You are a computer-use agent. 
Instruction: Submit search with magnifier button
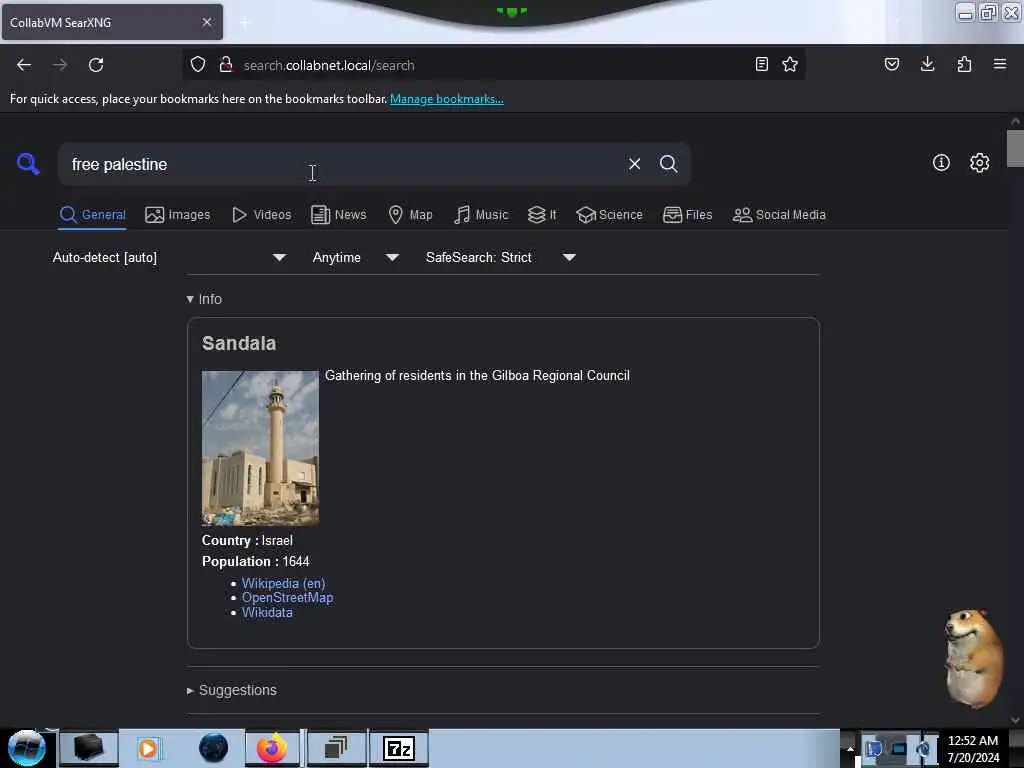point(669,164)
